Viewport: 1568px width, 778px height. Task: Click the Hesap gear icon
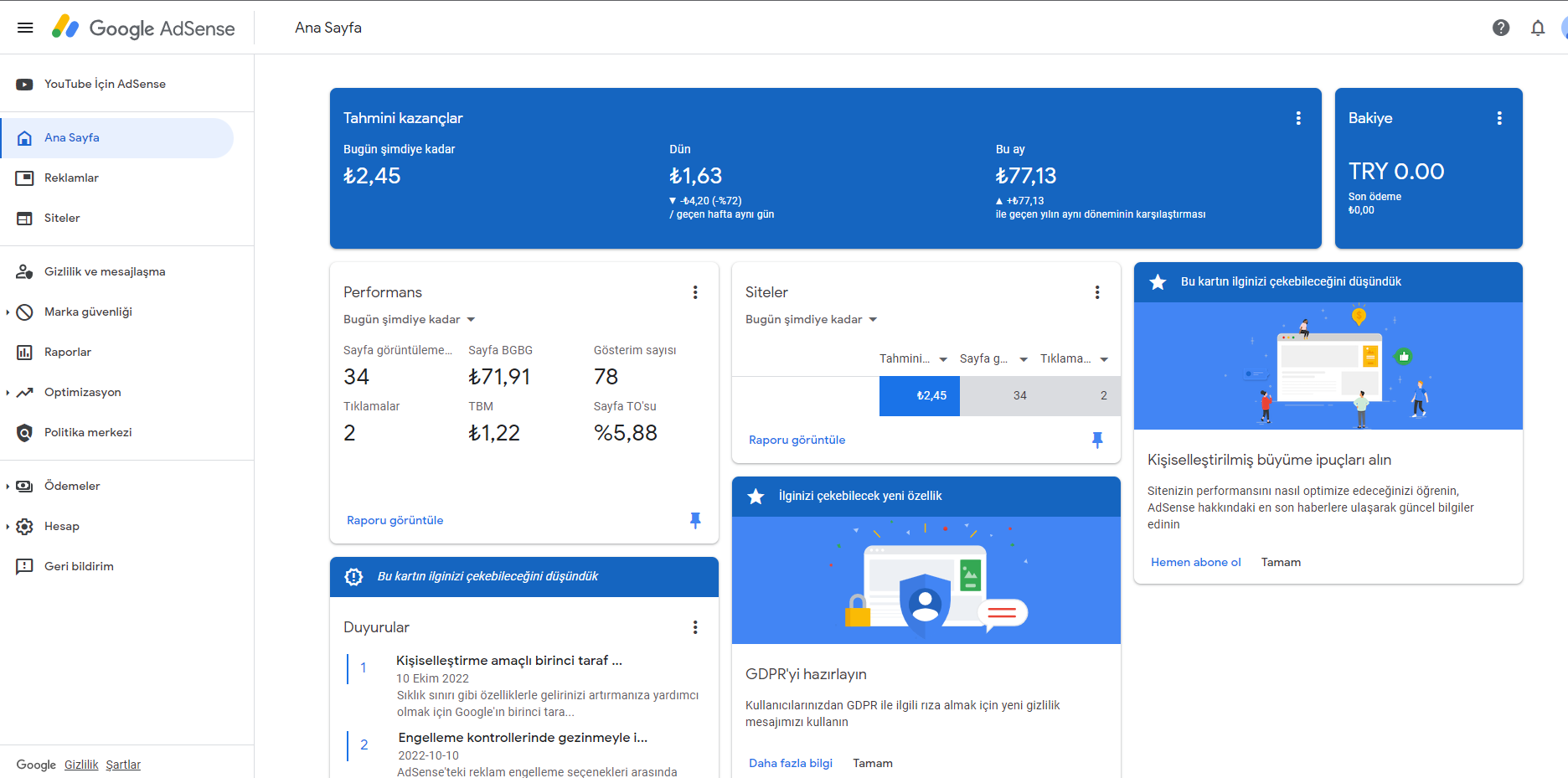[24, 527]
